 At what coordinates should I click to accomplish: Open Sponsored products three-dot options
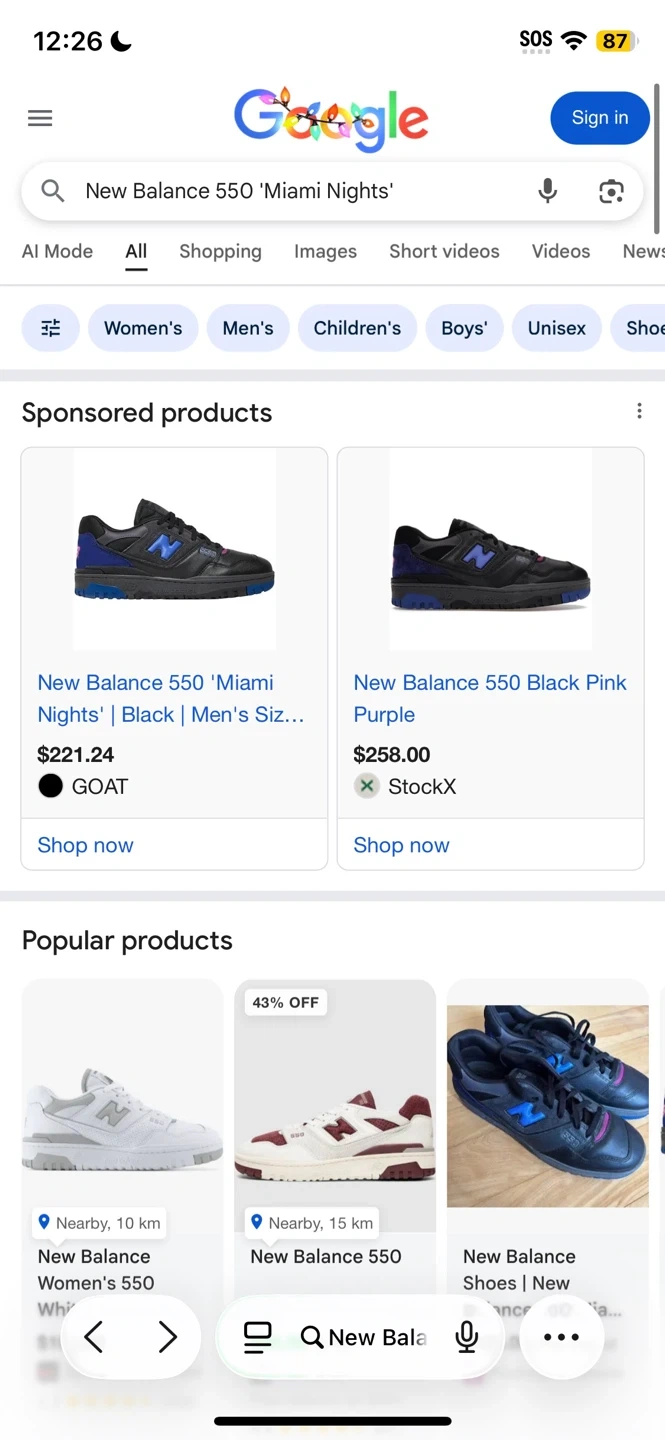point(639,412)
